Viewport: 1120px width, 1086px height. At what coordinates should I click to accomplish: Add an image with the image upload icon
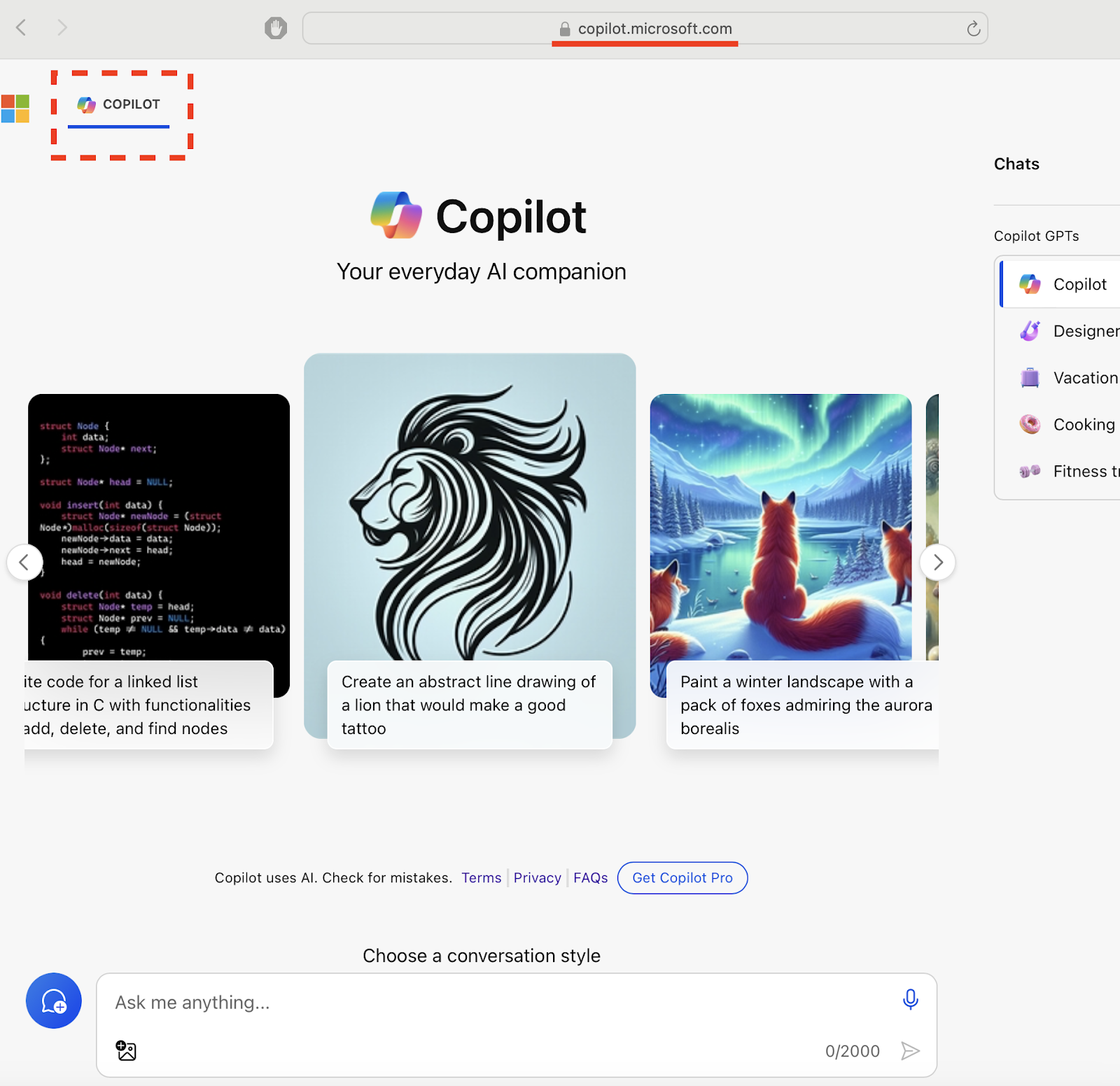(126, 1050)
